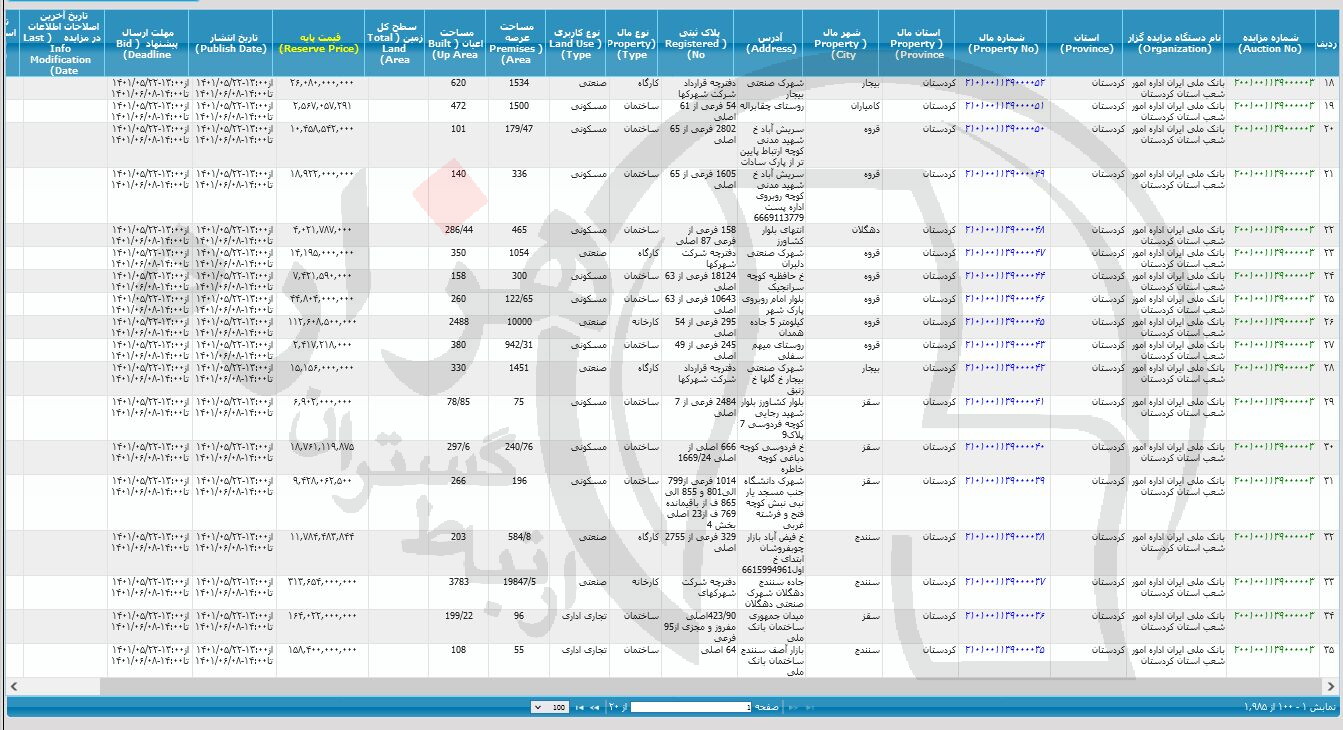Click the Land Use Type column header
This screenshot has width=1343, height=730.
[576, 43]
